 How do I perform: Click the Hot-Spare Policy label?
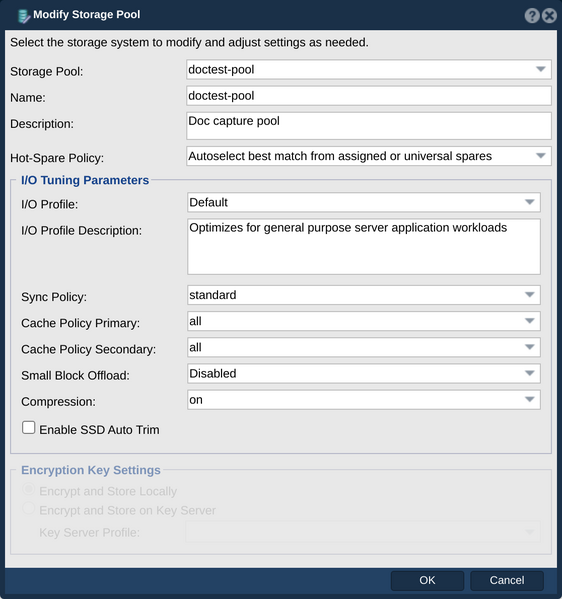(x=57, y=158)
